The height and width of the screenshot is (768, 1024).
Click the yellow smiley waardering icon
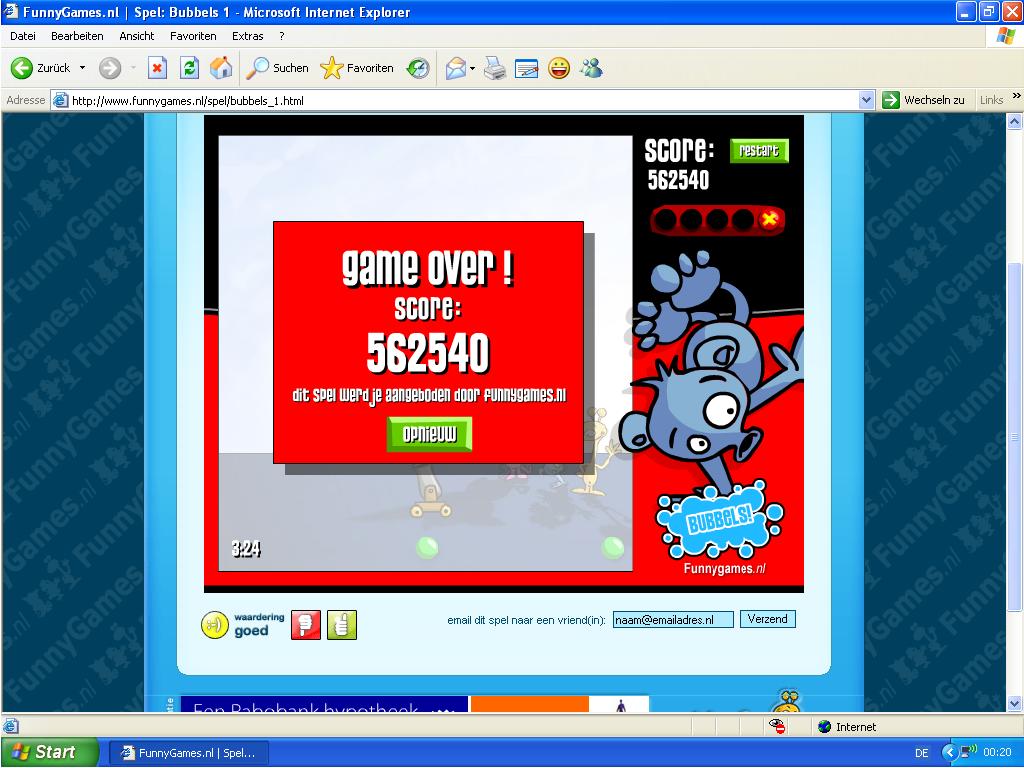pos(215,625)
